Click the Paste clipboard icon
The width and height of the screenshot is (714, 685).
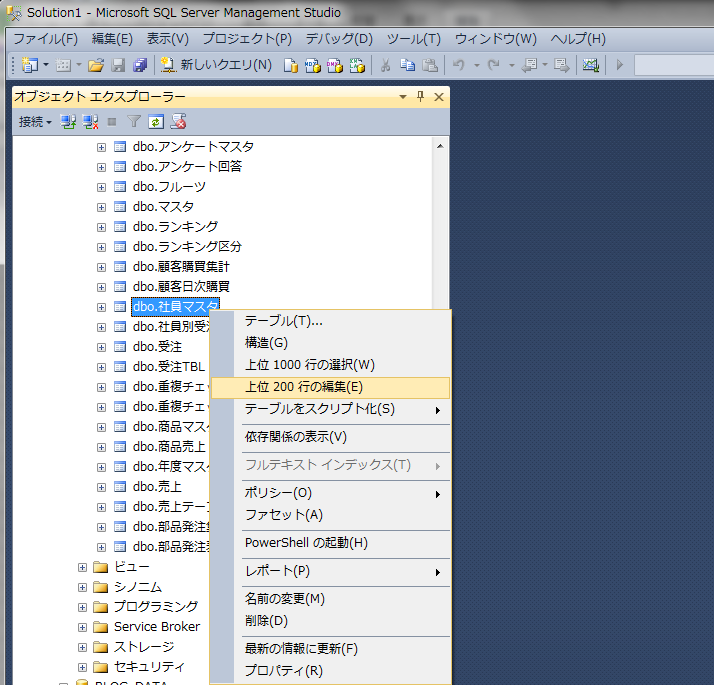coord(430,65)
